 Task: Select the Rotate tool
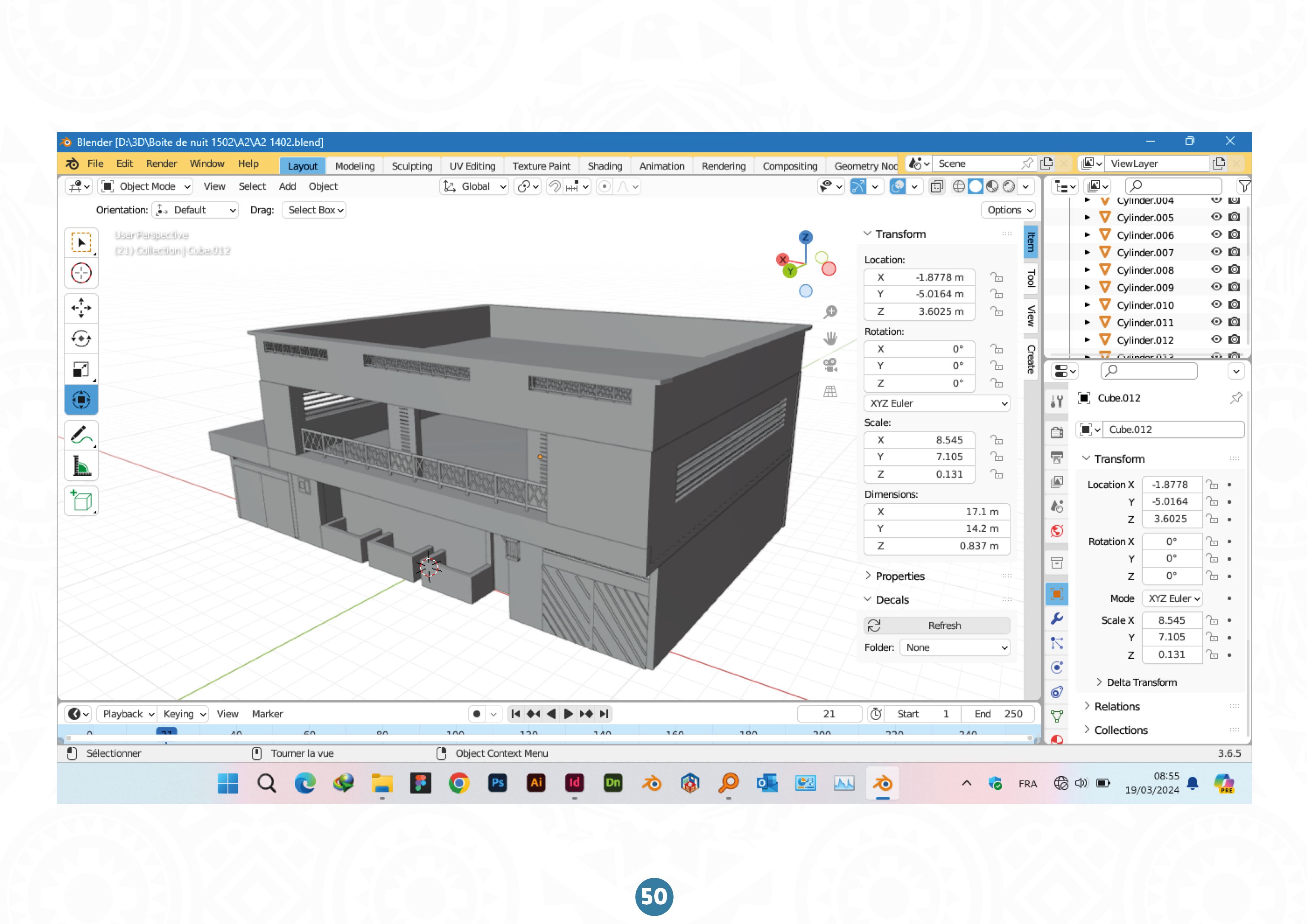[81, 339]
